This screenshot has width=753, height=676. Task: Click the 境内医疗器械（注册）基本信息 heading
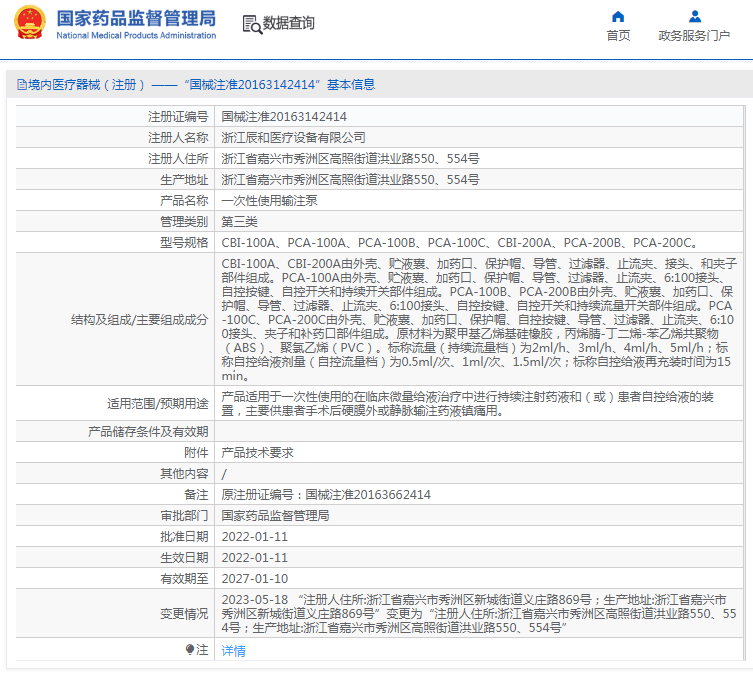pyautogui.click(x=196, y=85)
